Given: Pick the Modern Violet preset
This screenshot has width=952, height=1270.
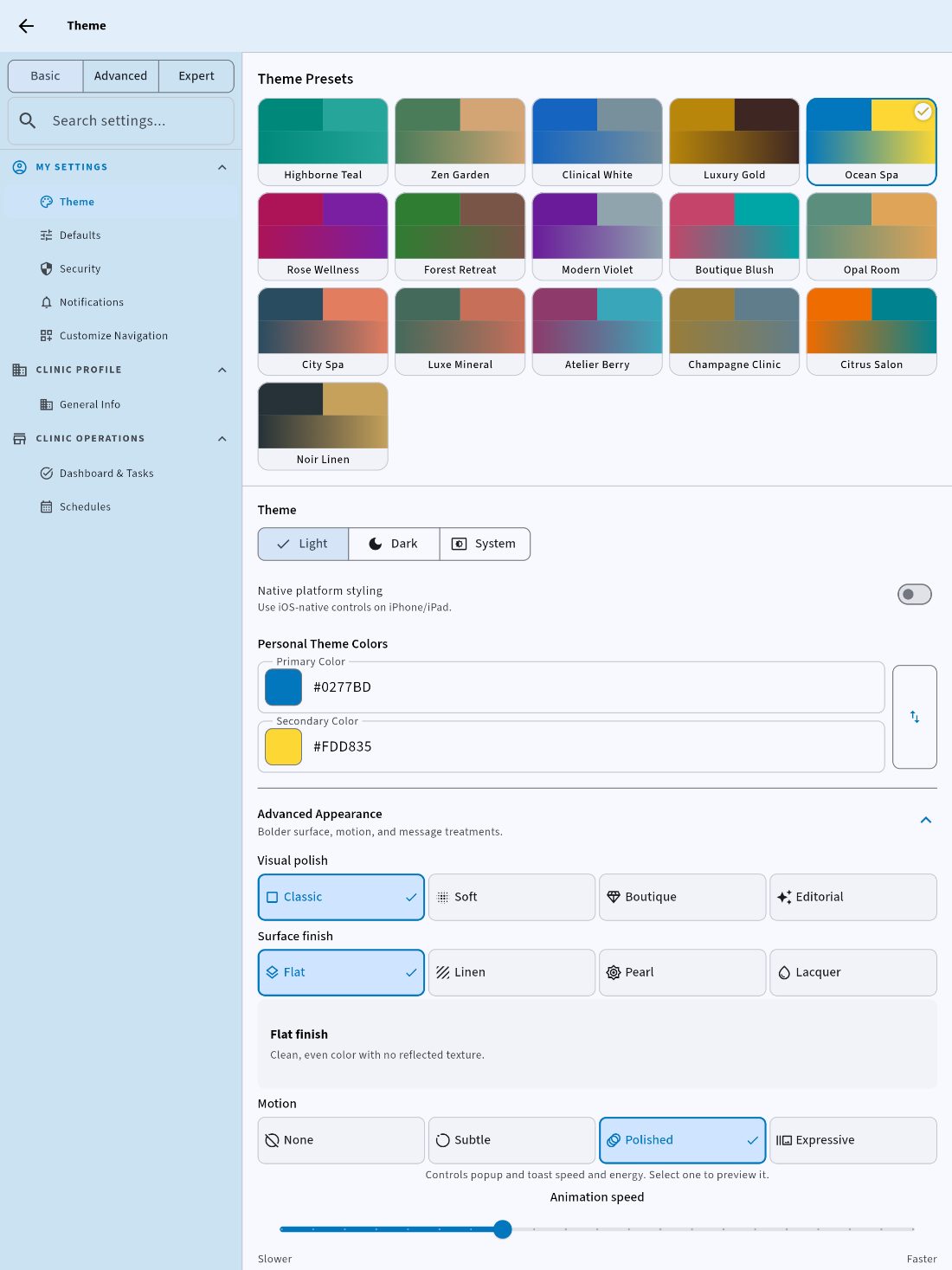Looking at the screenshot, I should (597, 236).
